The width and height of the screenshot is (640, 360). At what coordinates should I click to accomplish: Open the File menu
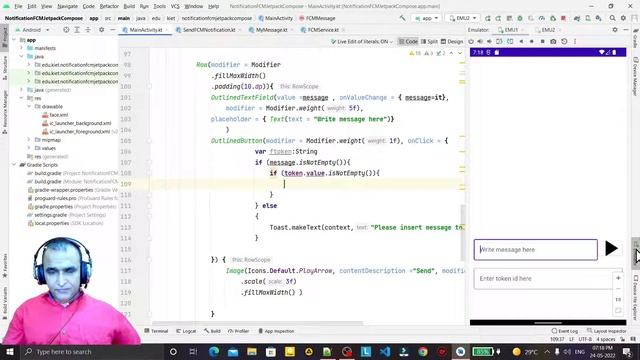18,7
